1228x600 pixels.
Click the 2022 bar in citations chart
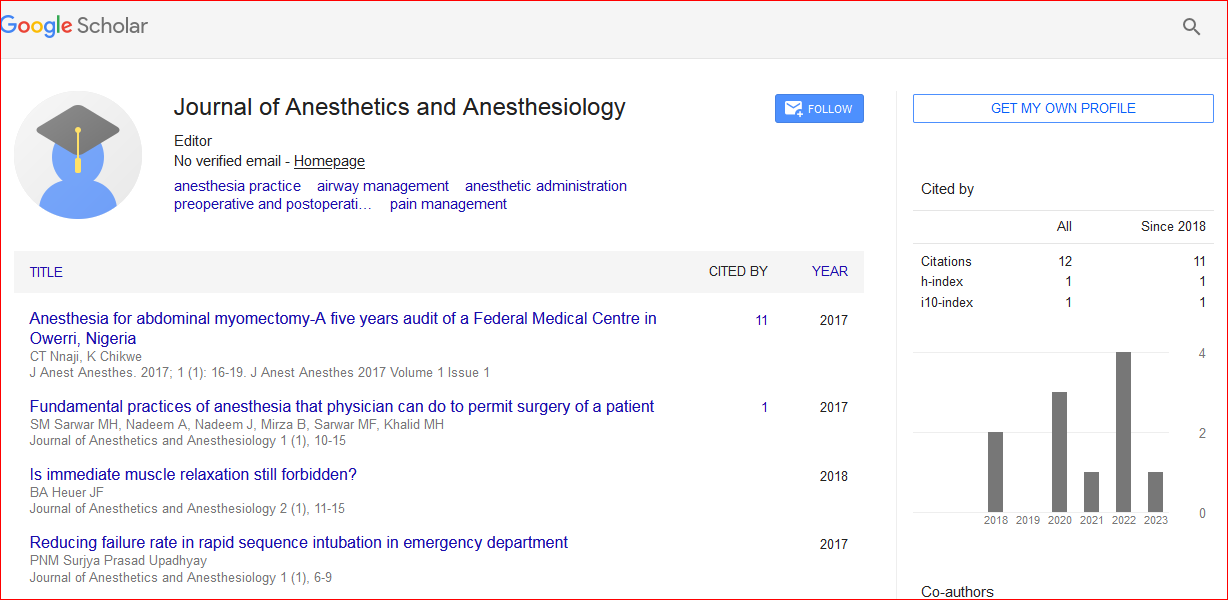(x=1123, y=431)
